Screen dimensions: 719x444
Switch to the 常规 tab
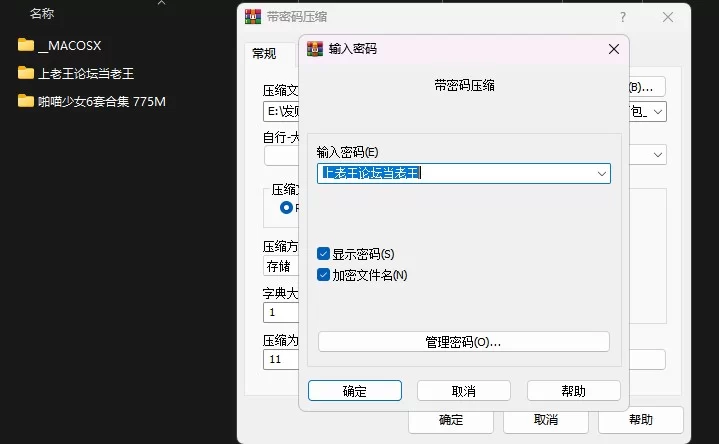tap(264, 54)
